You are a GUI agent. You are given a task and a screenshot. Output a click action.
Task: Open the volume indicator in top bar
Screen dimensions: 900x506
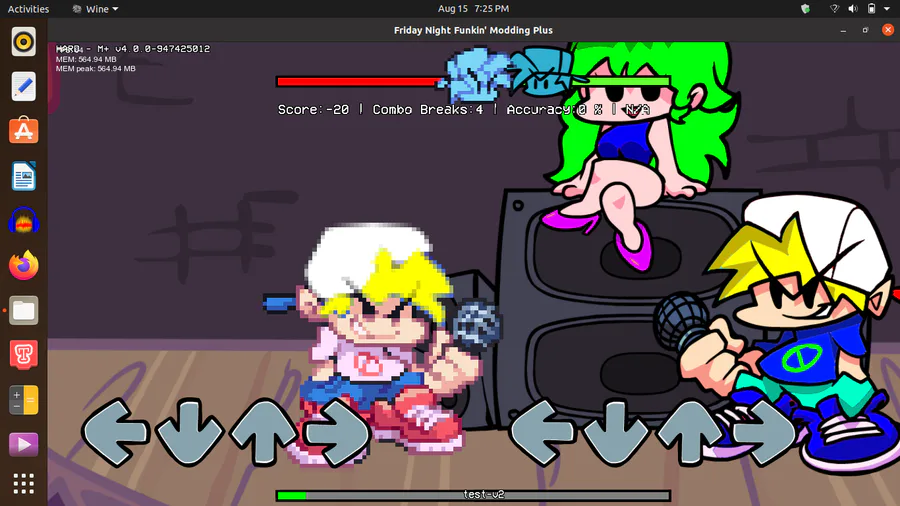(853, 9)
